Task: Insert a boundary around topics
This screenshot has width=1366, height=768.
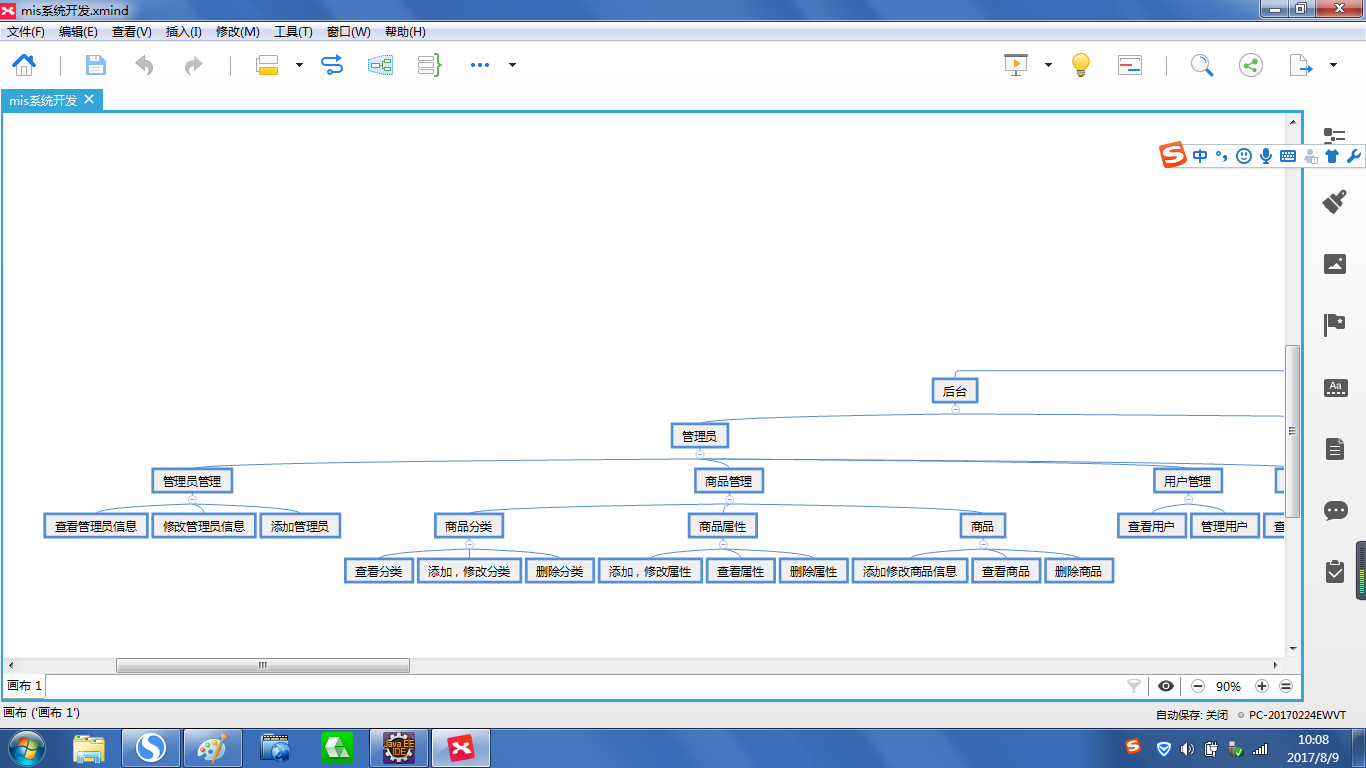Action: 380,65
